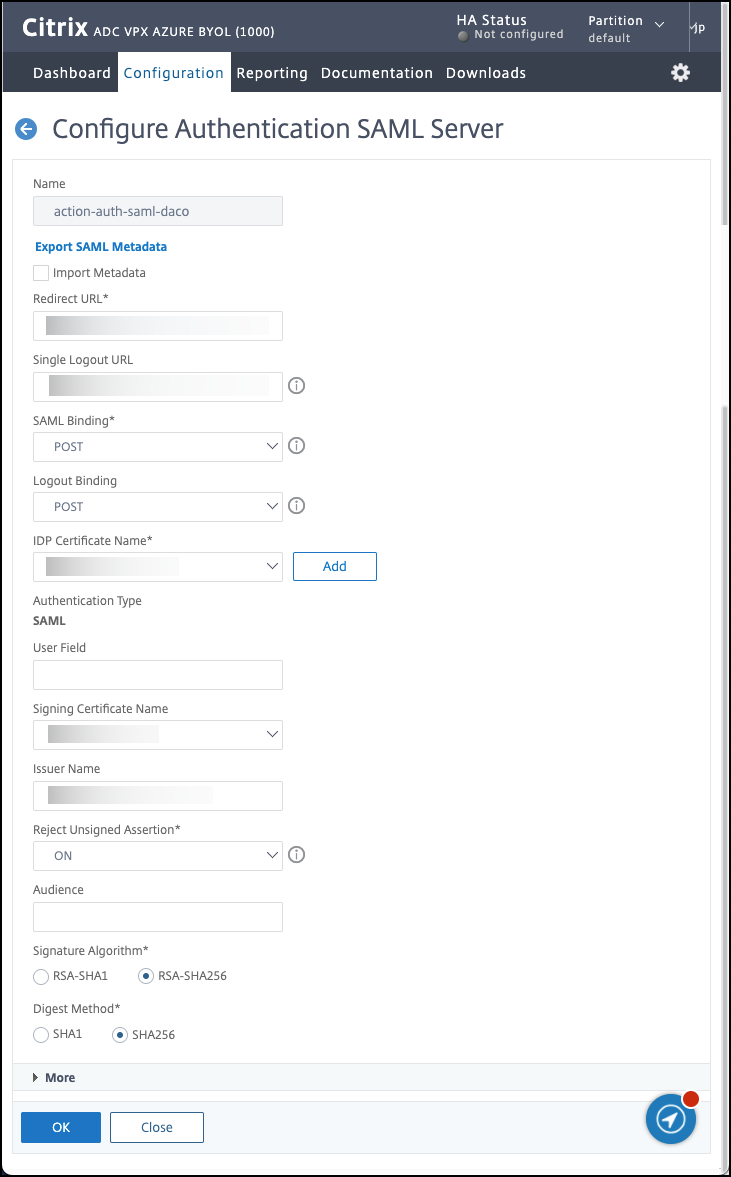Click info icon beside SAML Binding
Screen dimensions: 731x1177
pyautogui.click(x=296, y=446)
